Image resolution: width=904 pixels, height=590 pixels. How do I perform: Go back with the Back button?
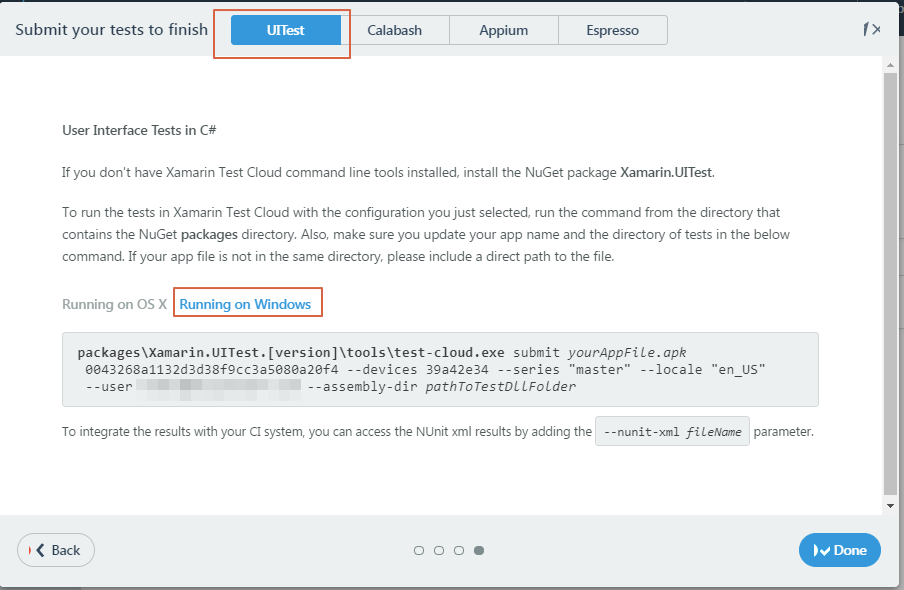(x=56, y=550)
